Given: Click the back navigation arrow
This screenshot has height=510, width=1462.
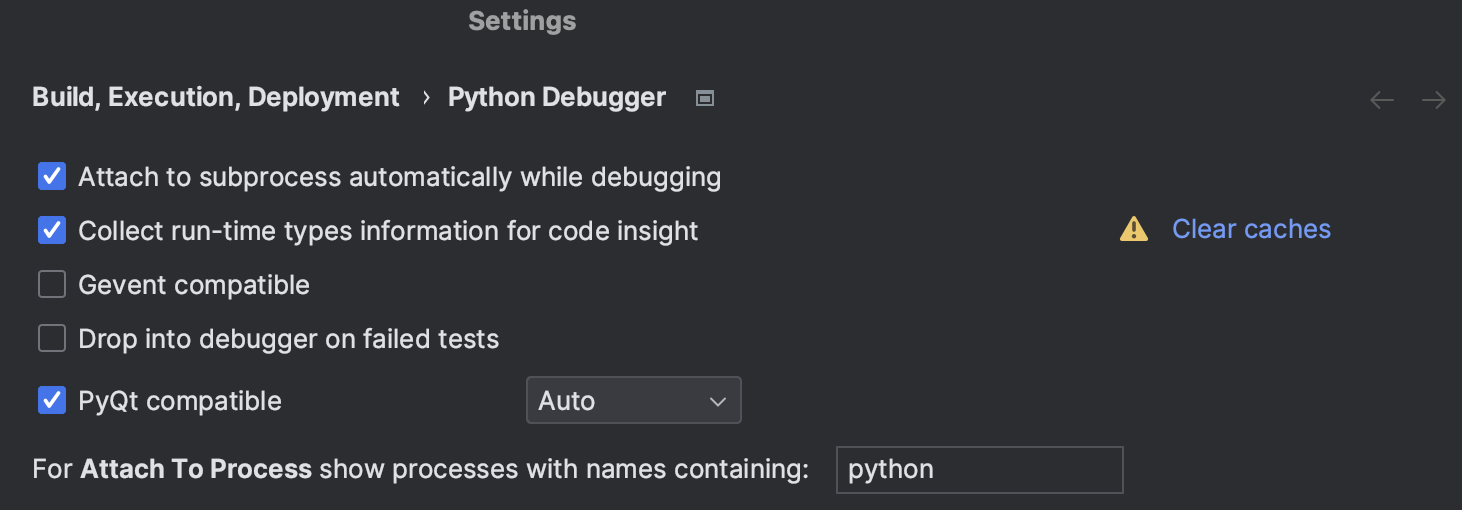Looking at the screenshot, I should point(1382,100).
